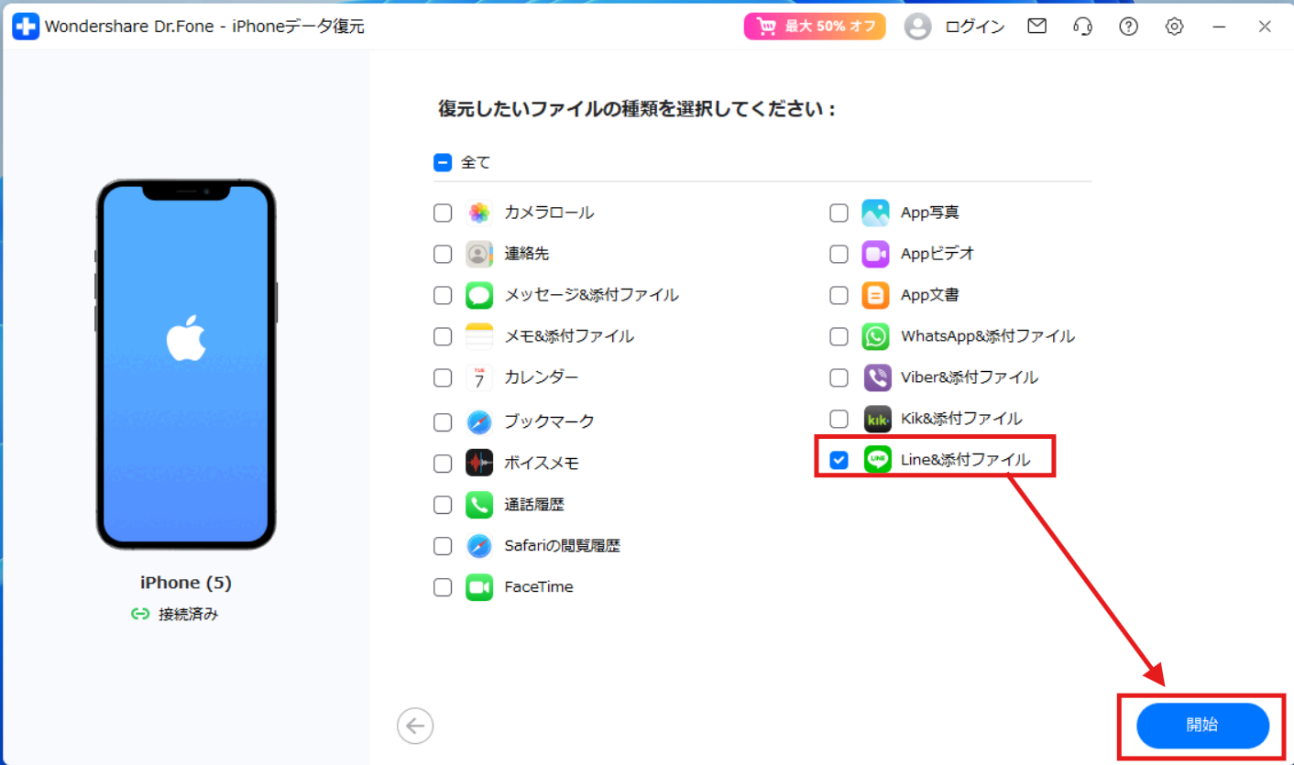This screenshot has width=1294, height=765.
Task: Click the Camera Roll (カメラロール) photos icon
Action: pyautogui.click(x=479, y=213)
